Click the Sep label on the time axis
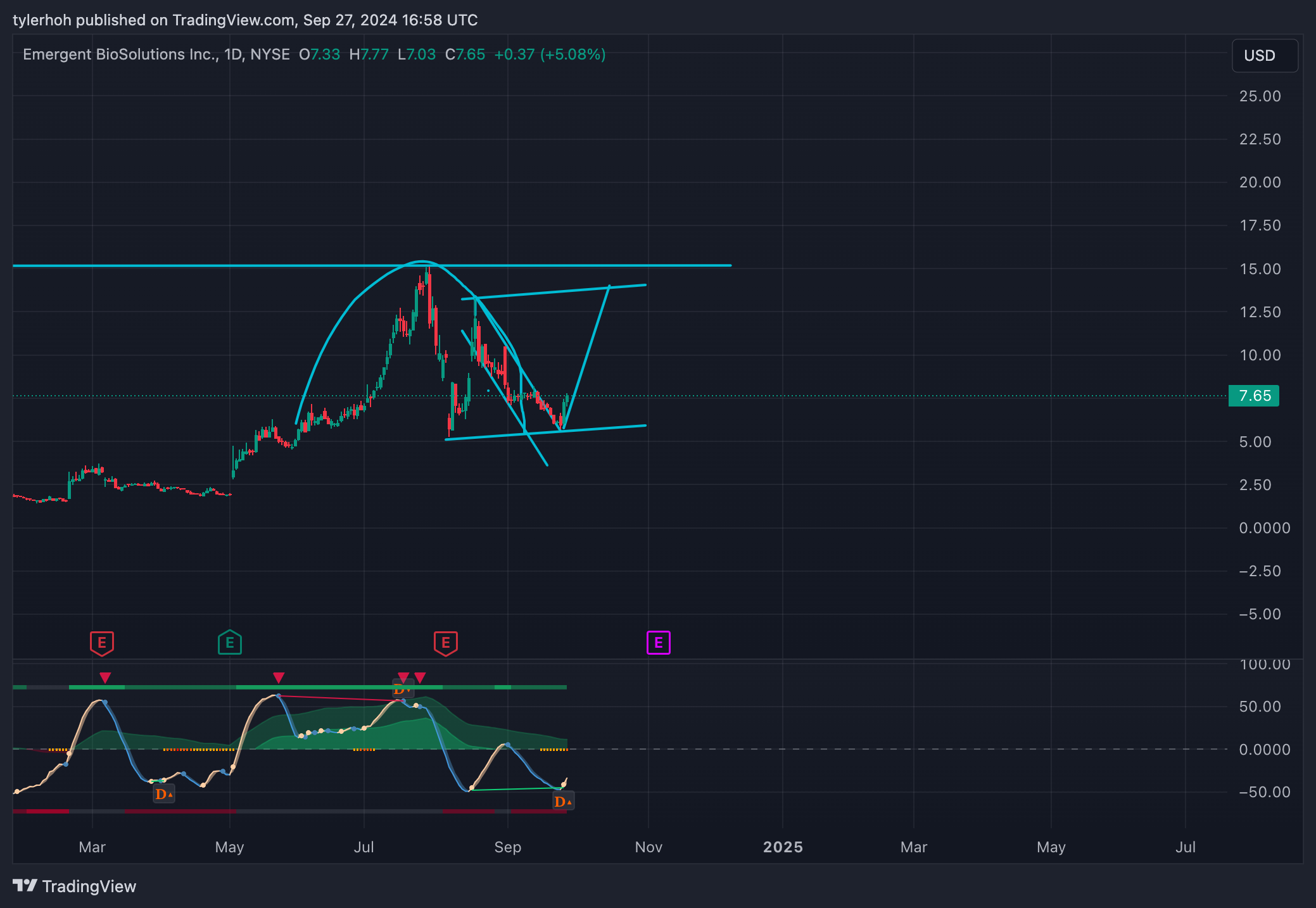 click(508, 847)
